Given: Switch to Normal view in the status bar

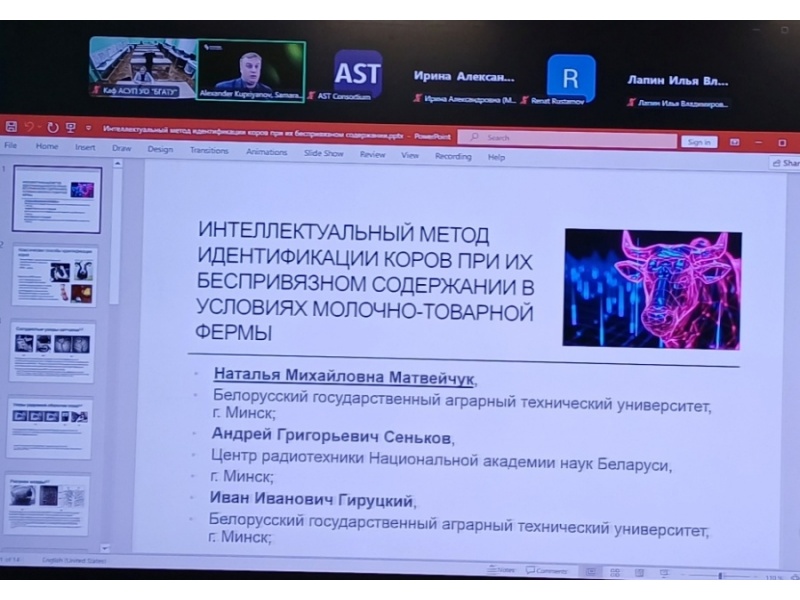Looking at the screenshot, I should tap(590, 571).
